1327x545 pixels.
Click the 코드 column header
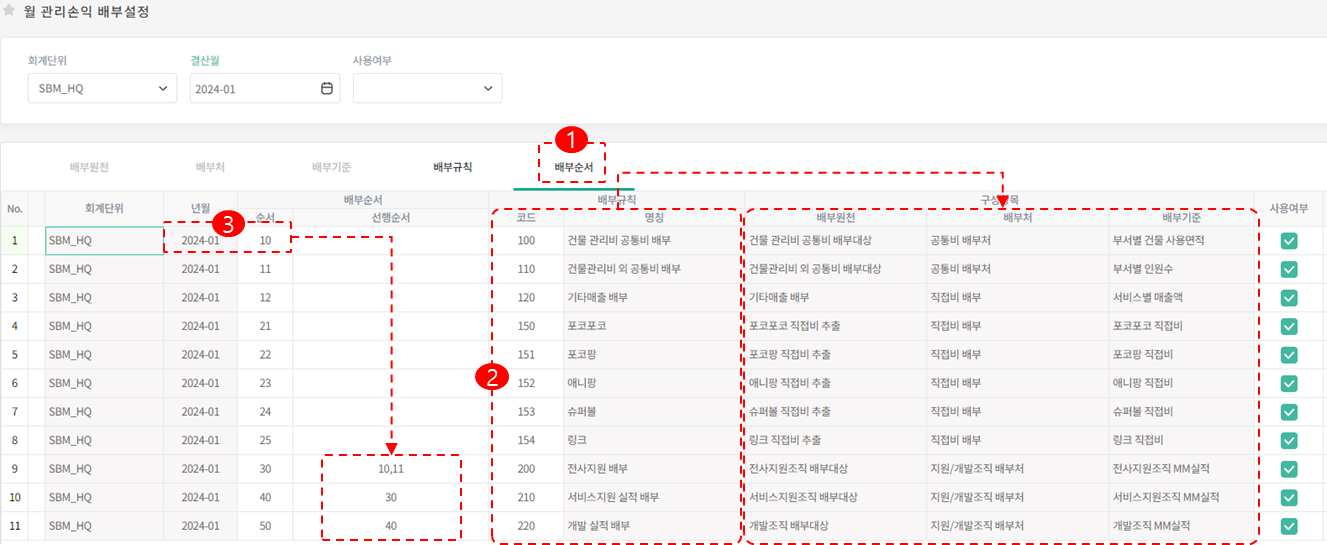pos(526,217)
